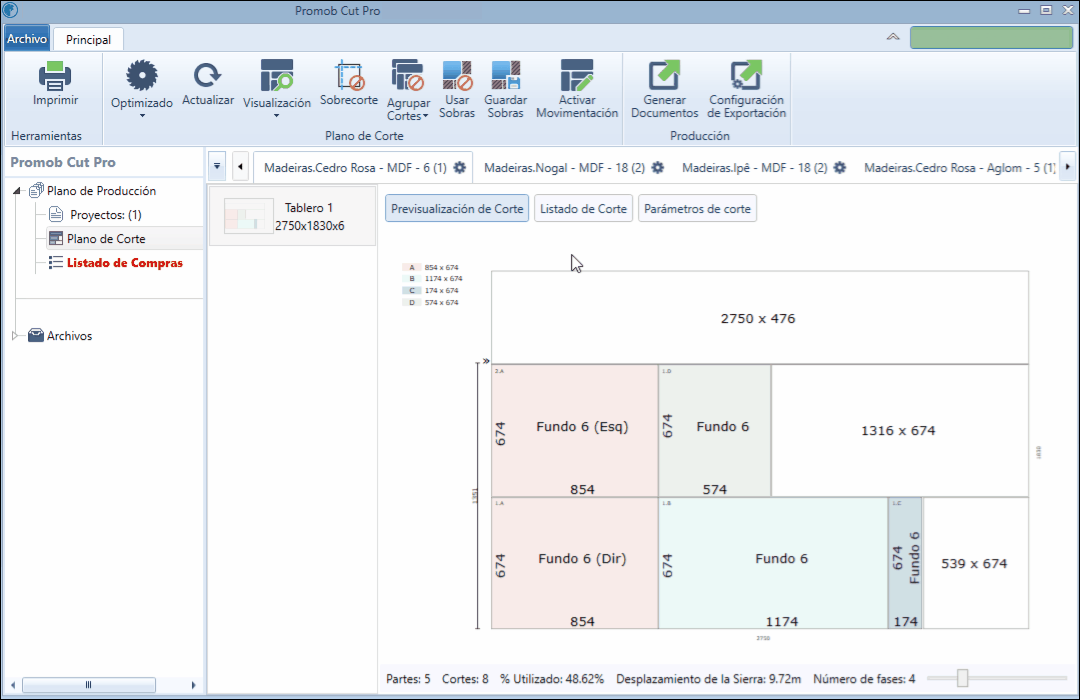Select the 1316 x 674 leftover area
Screen dimensions: 1080x700
(900, 431)
